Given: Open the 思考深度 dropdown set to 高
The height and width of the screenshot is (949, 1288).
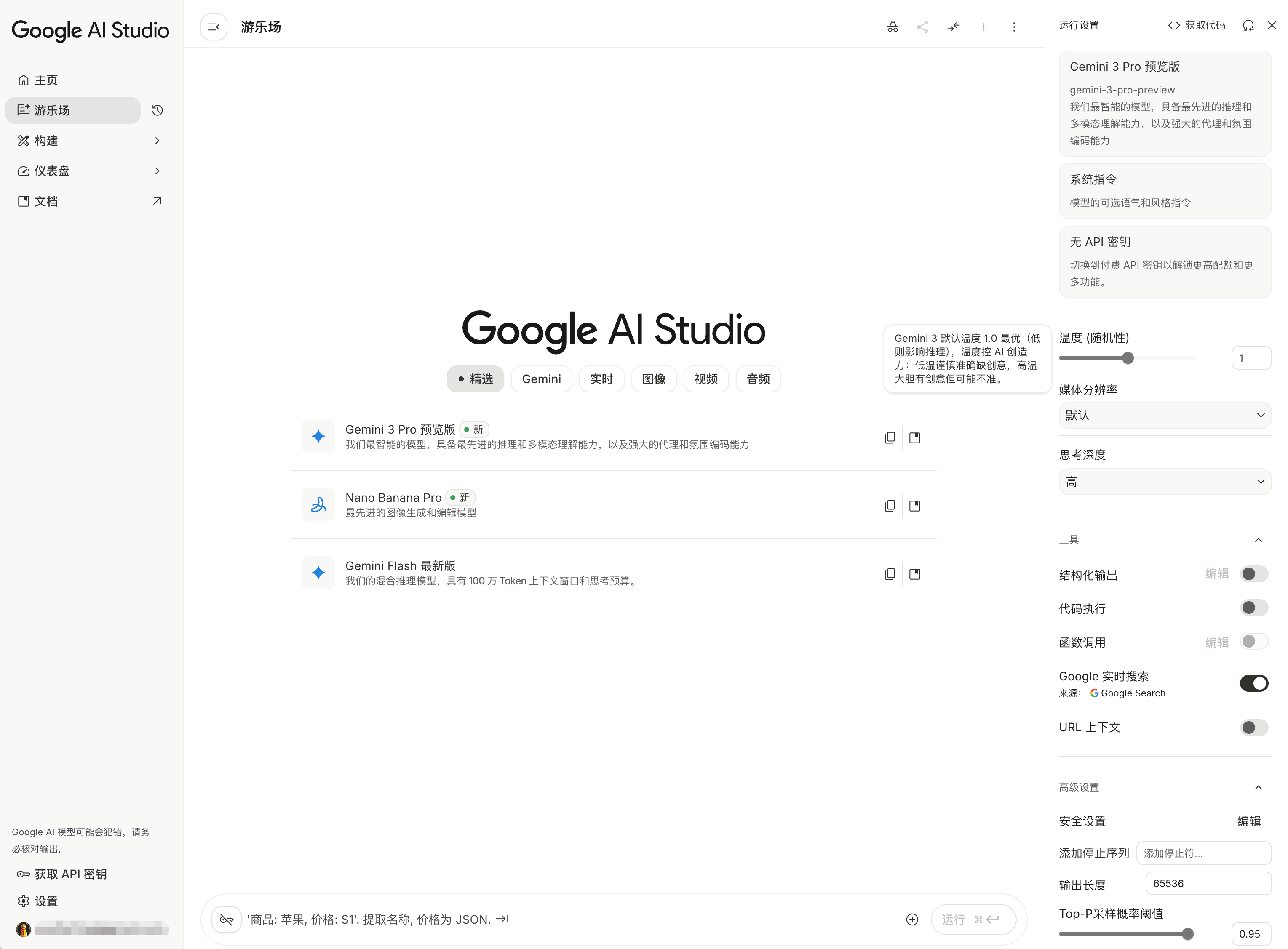Looking at the screenshot, I should pos(1165,481).
